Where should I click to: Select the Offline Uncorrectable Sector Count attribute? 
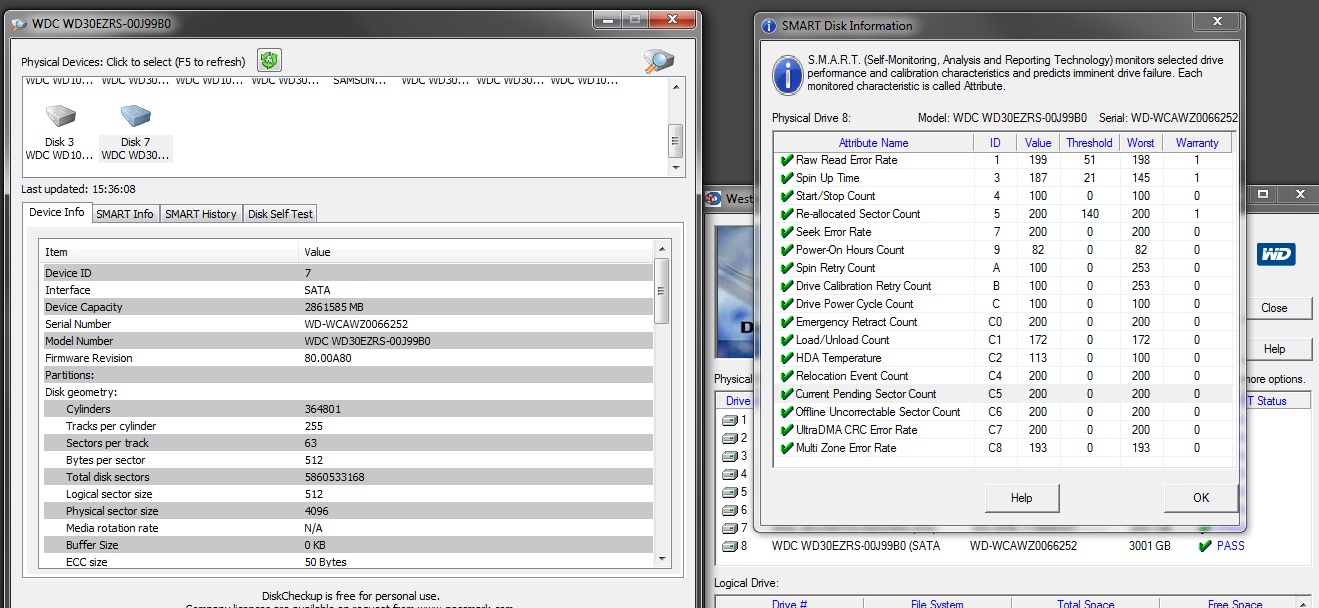pyautogui.click(x=878, y=412)
